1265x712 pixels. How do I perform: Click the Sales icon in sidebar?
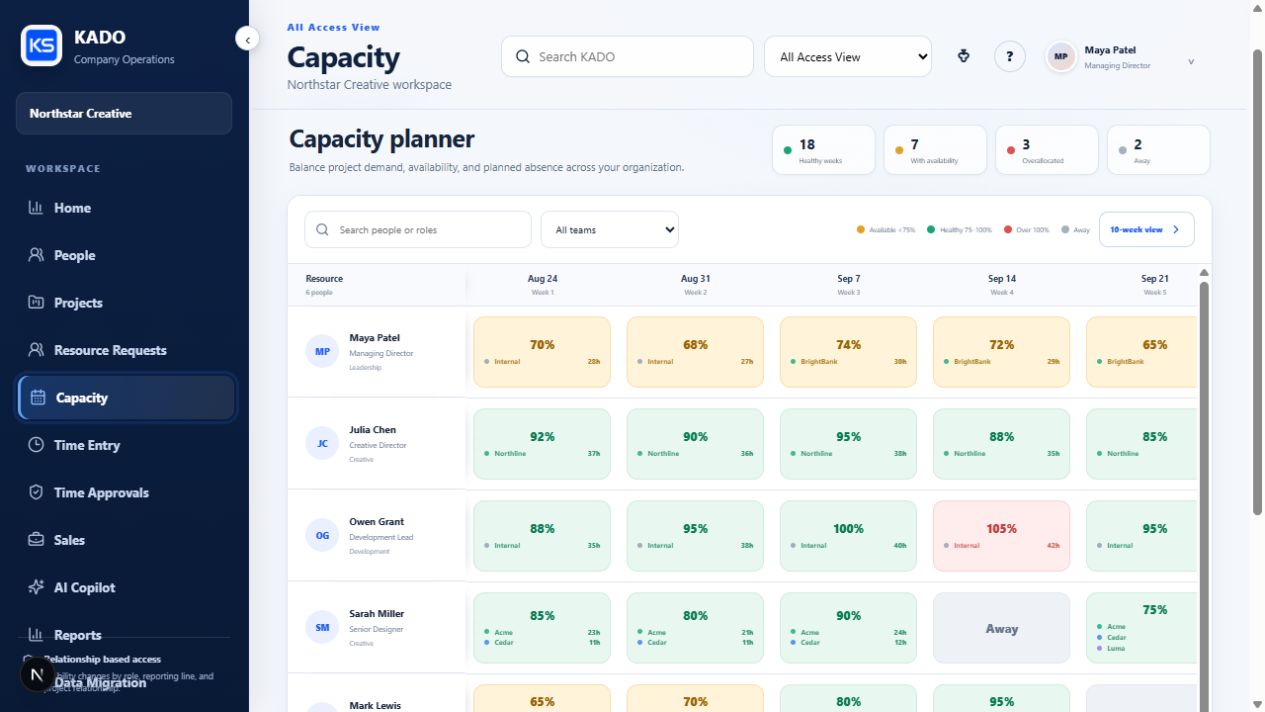pyautogui.click(x=36, y=540)
